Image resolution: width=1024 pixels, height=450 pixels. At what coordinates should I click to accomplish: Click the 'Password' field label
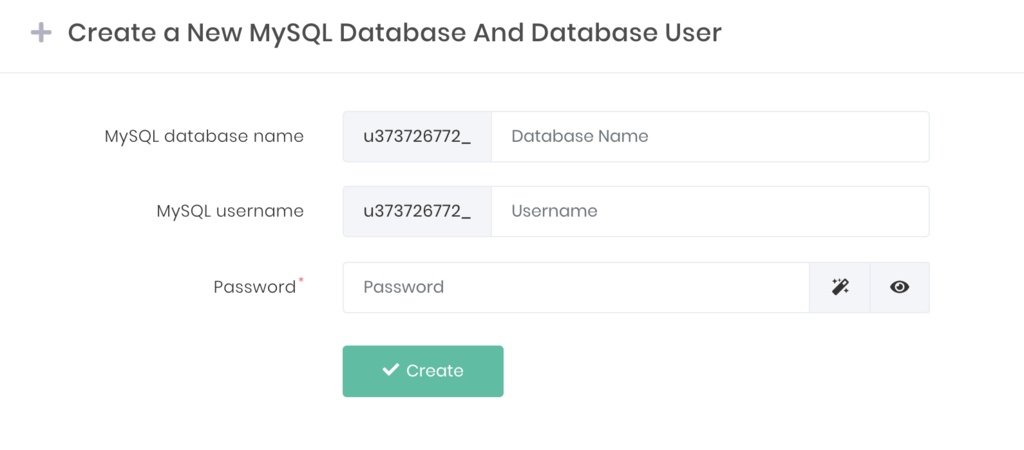[254, 287]
